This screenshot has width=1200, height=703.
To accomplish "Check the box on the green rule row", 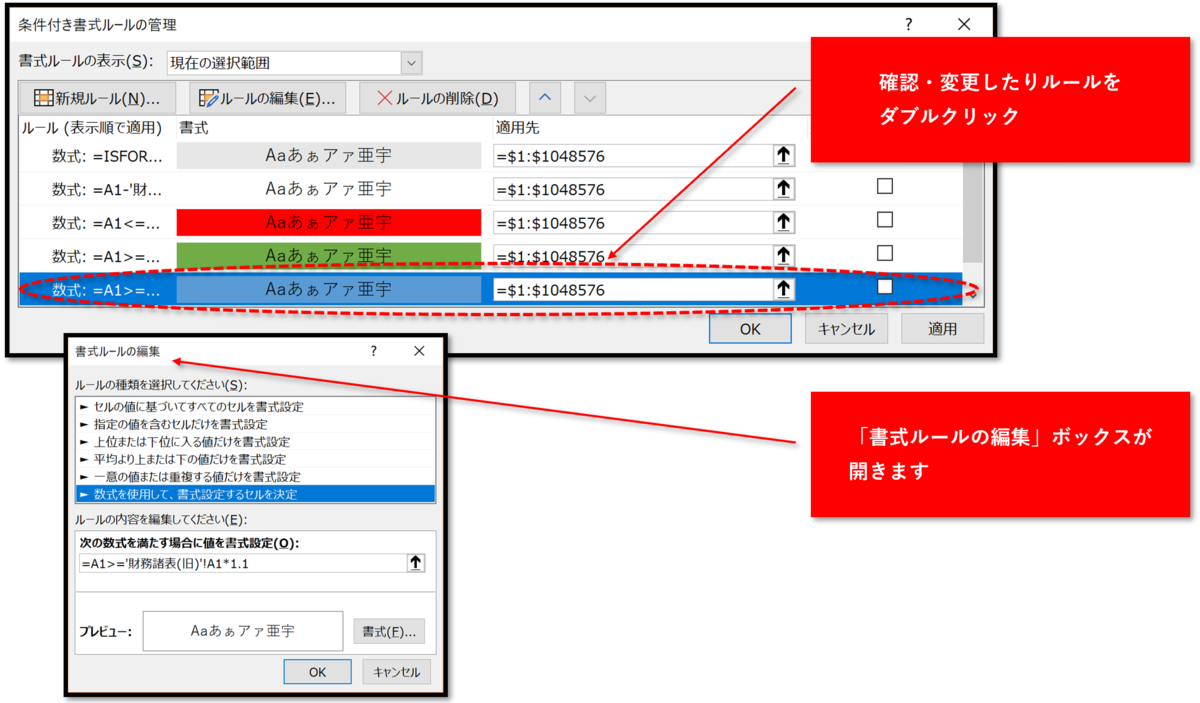I will pyautogui.click(x=883, y=255).
